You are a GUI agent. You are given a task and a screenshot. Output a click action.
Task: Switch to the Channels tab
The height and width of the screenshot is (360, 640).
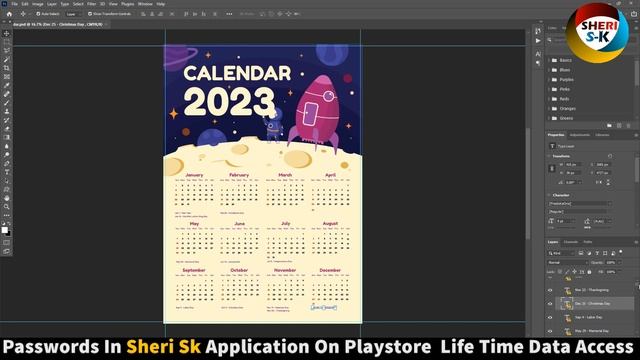tap(571, 242)
